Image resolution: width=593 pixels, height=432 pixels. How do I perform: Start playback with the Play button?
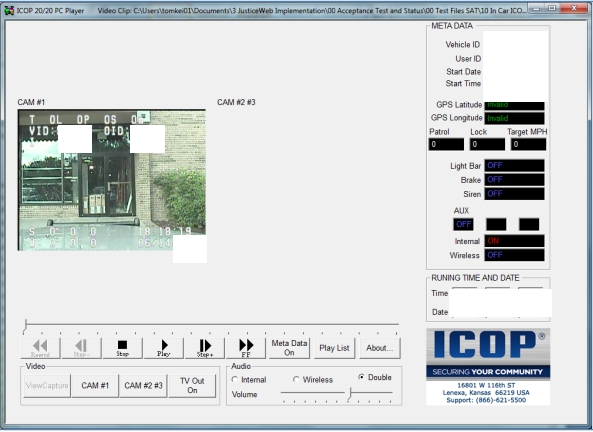tap(164, 348)
